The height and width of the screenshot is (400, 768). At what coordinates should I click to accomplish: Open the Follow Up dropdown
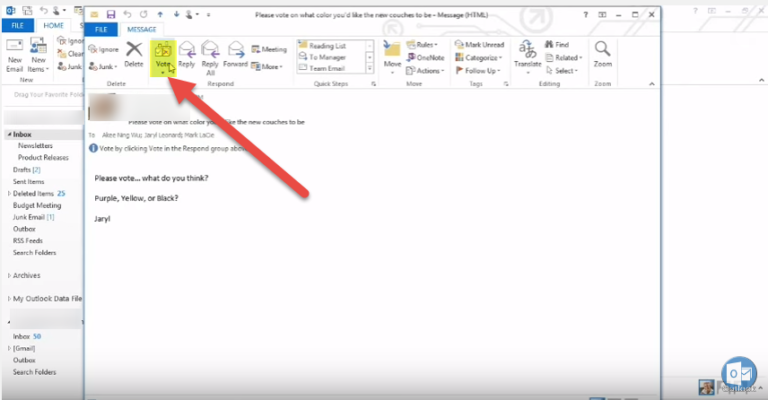[484, 71]
